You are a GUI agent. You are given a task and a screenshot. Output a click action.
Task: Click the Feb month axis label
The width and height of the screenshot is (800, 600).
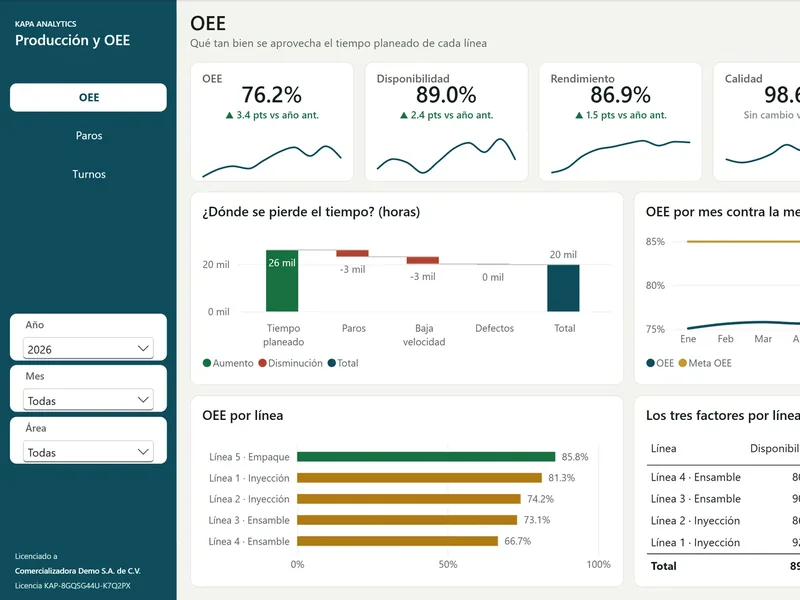[x=725, y=339]
